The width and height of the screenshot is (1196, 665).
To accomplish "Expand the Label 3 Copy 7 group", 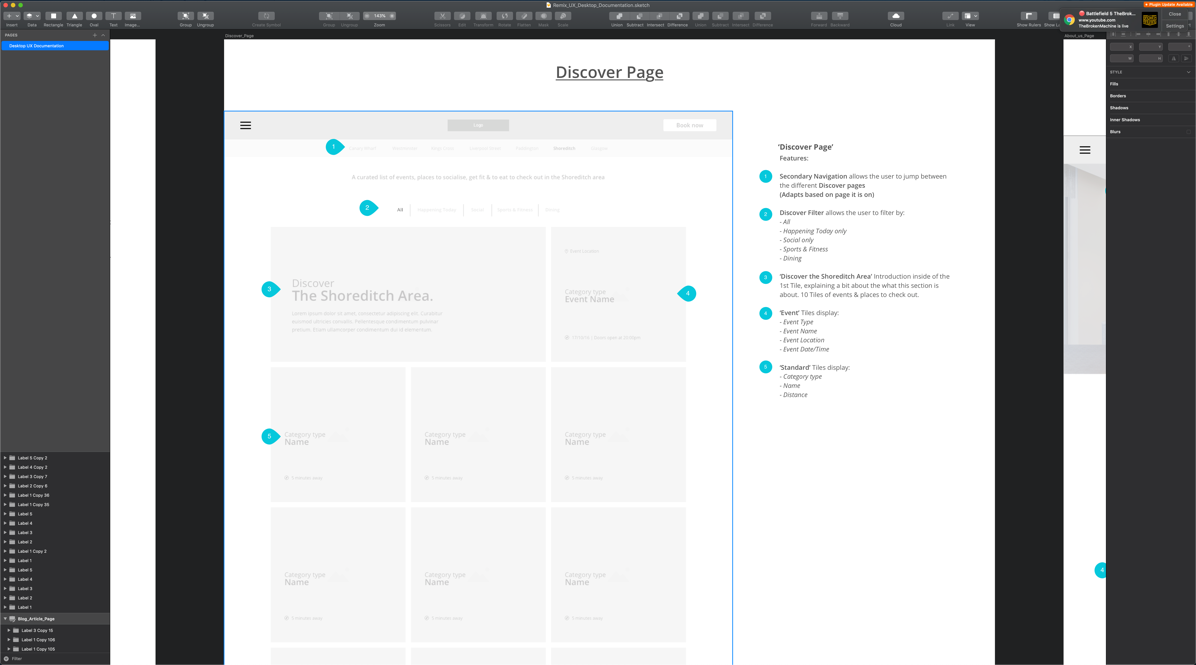I will click(x=5, y=477).
